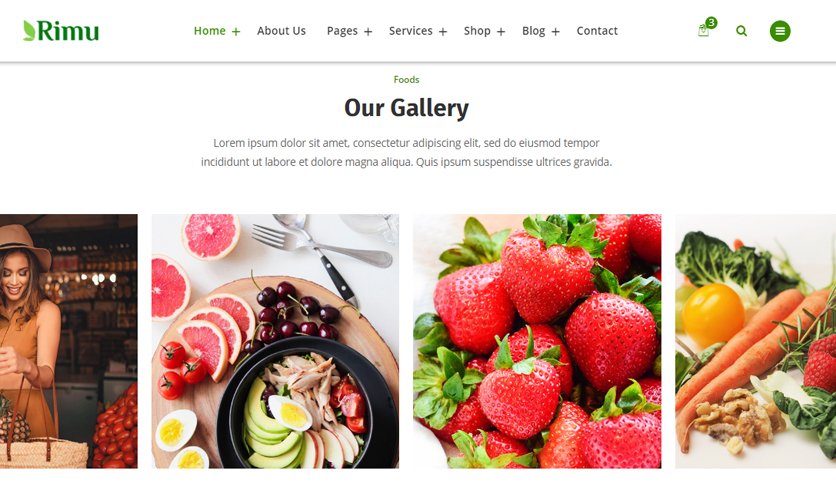The width and height of the screenshot is (836, 484).
Task: Open the strawberries gallery image
Action: pos(537,341)
